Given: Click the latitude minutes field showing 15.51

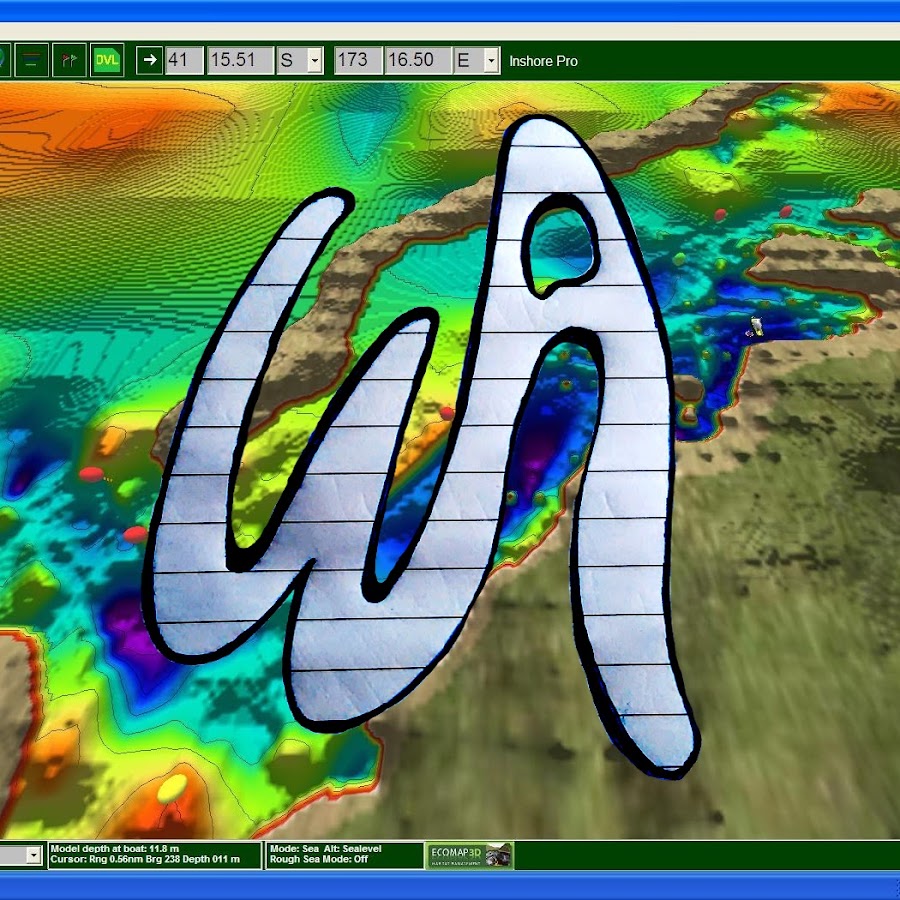Looking at the screenshot, I should 240,60.
